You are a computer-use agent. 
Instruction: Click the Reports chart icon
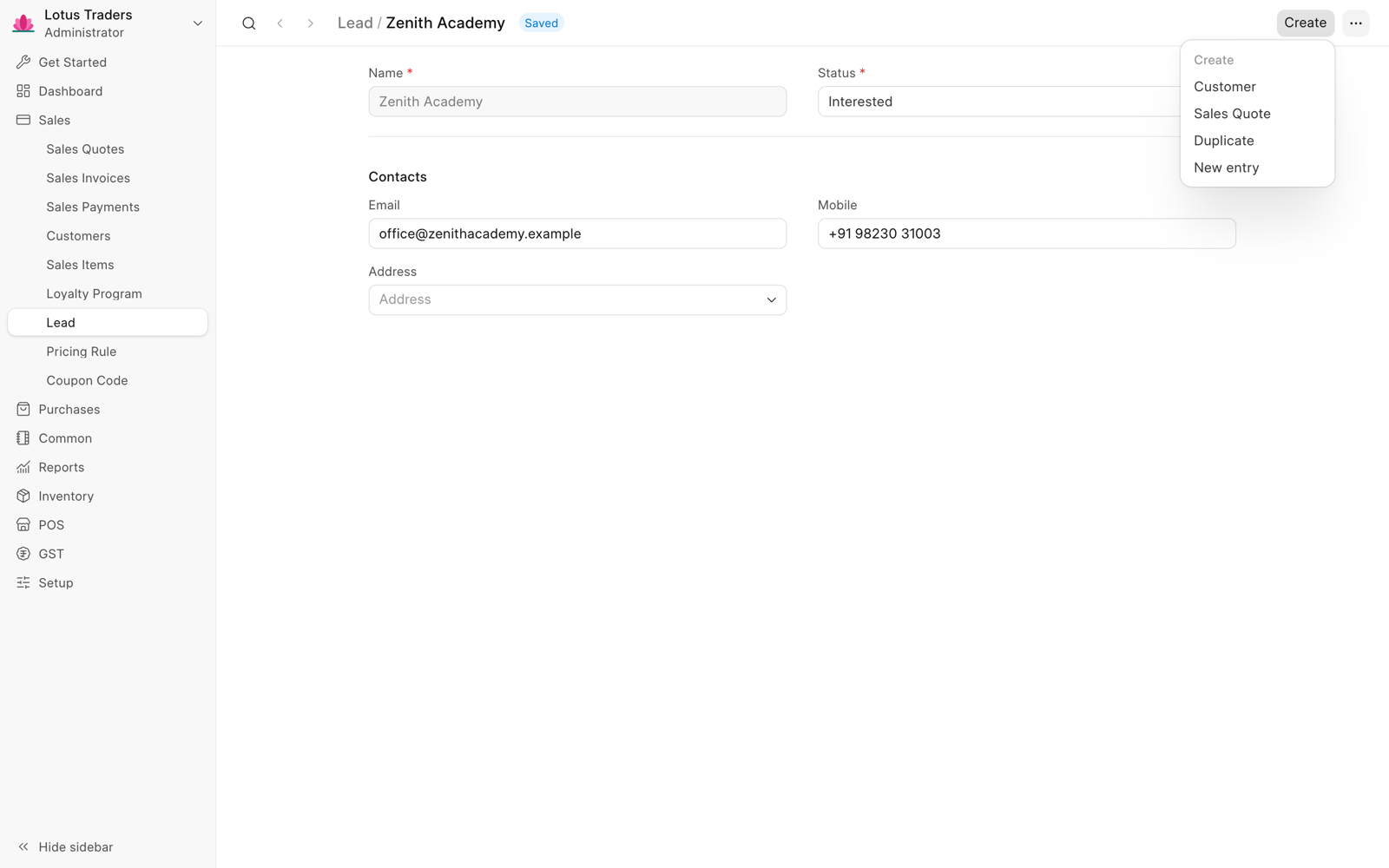click(x=23, y=467)
